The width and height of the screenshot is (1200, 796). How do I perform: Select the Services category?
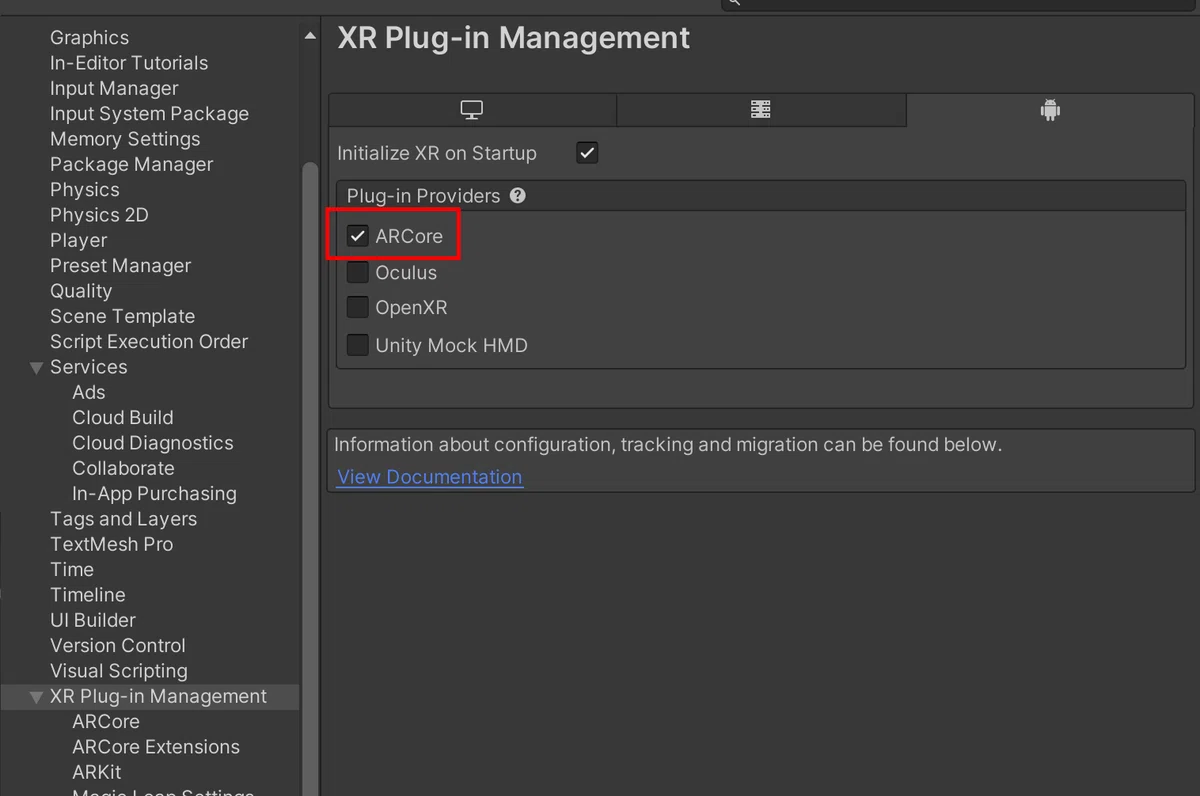tap(88, 367)
